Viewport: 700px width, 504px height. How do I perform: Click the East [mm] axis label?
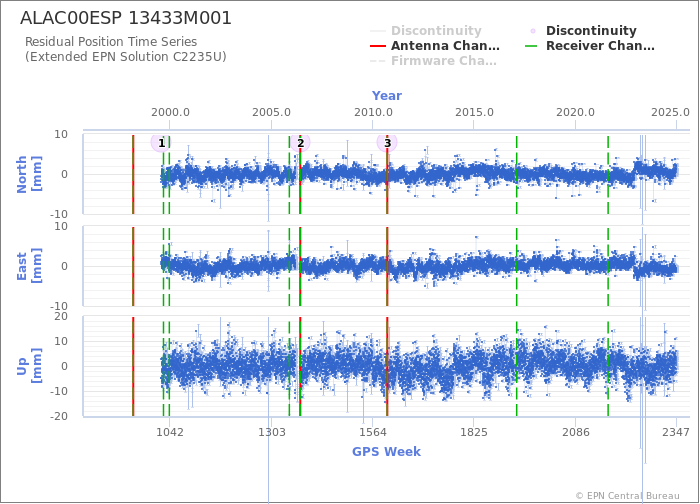tap(29, 266)
